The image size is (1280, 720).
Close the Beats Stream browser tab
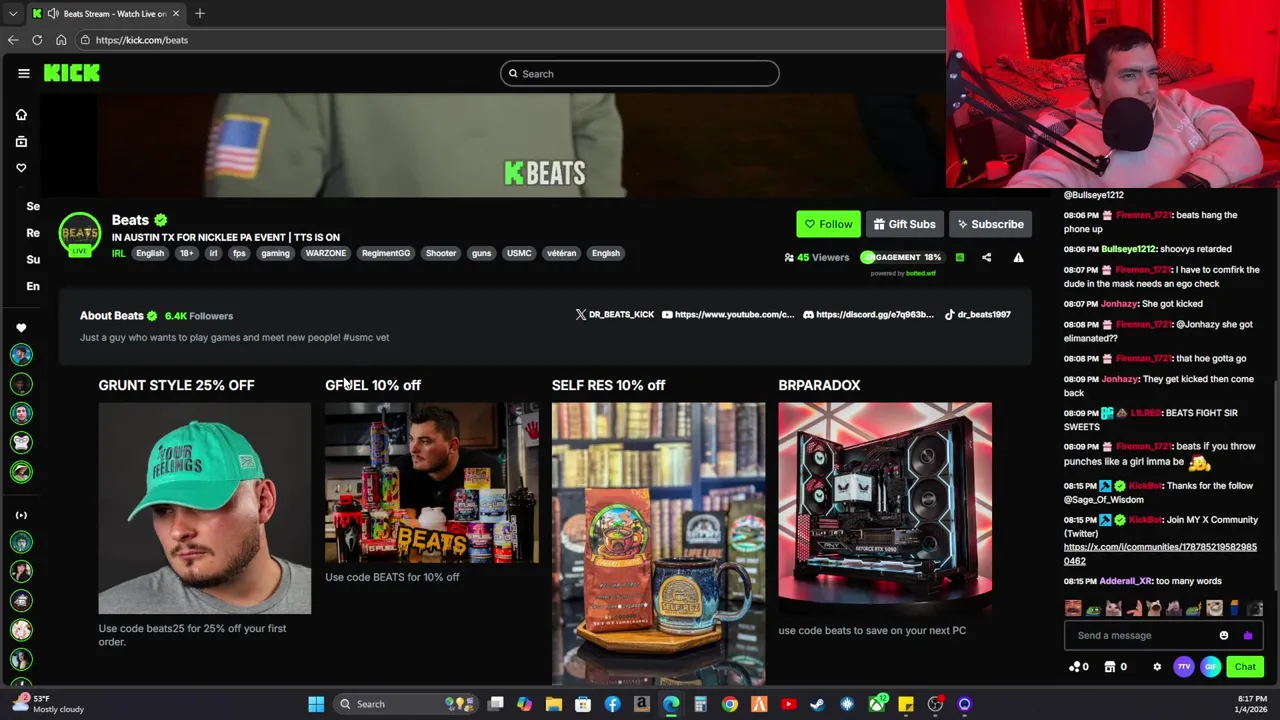176,14
